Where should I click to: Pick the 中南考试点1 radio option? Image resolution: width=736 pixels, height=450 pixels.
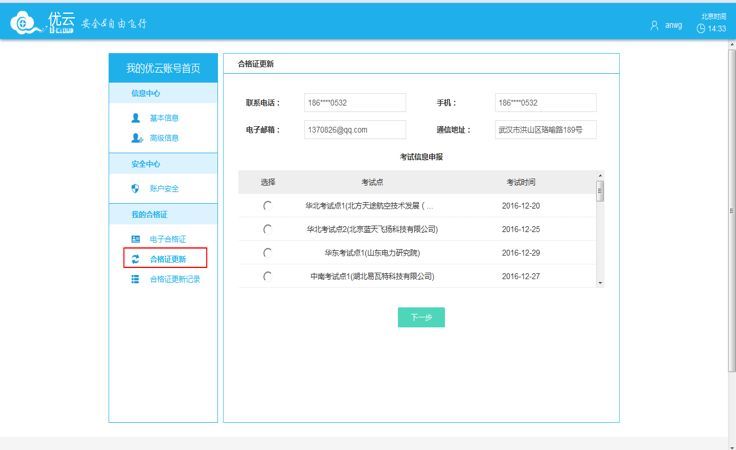click(x=267, y=276)
